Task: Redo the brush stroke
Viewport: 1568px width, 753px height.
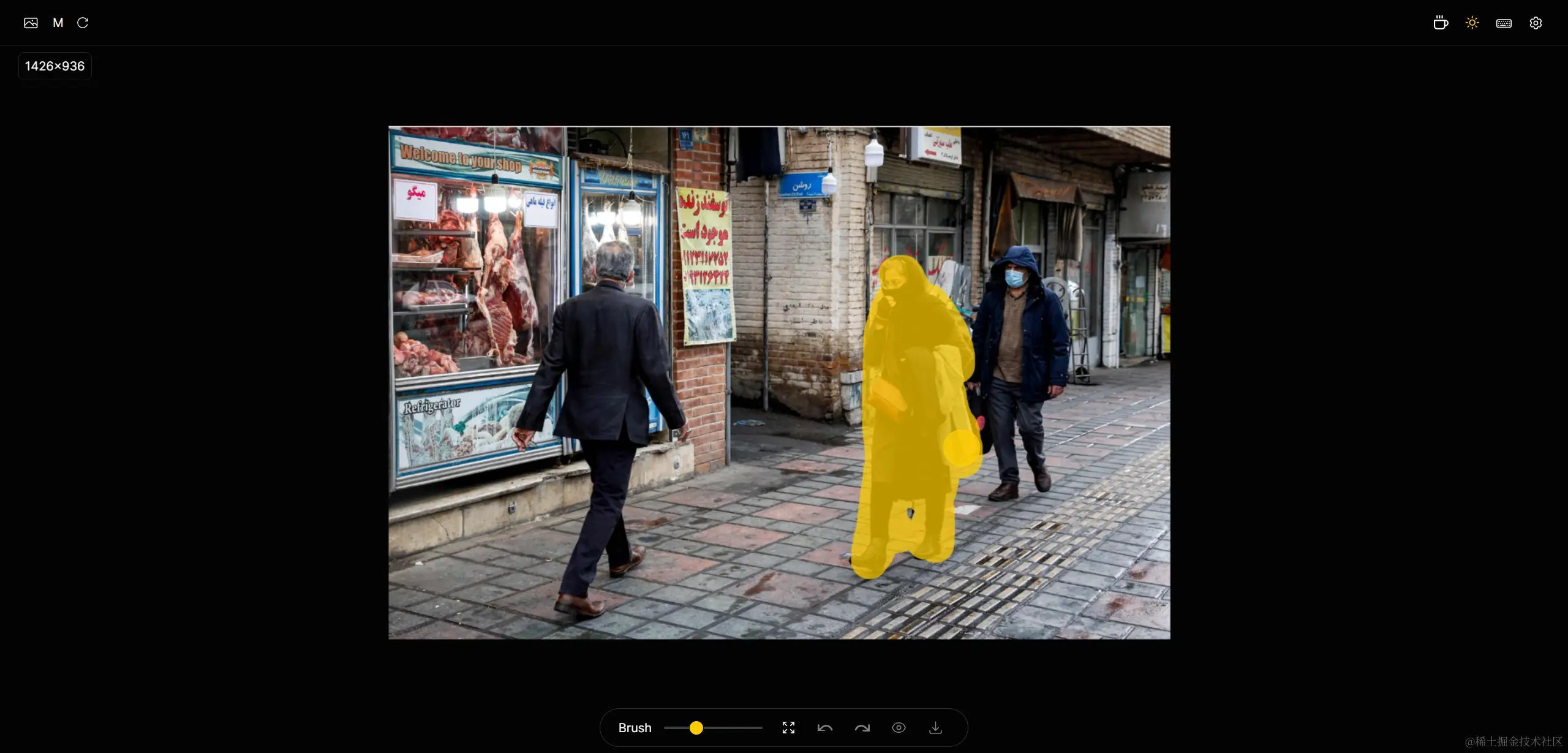Action: (862, 728)
